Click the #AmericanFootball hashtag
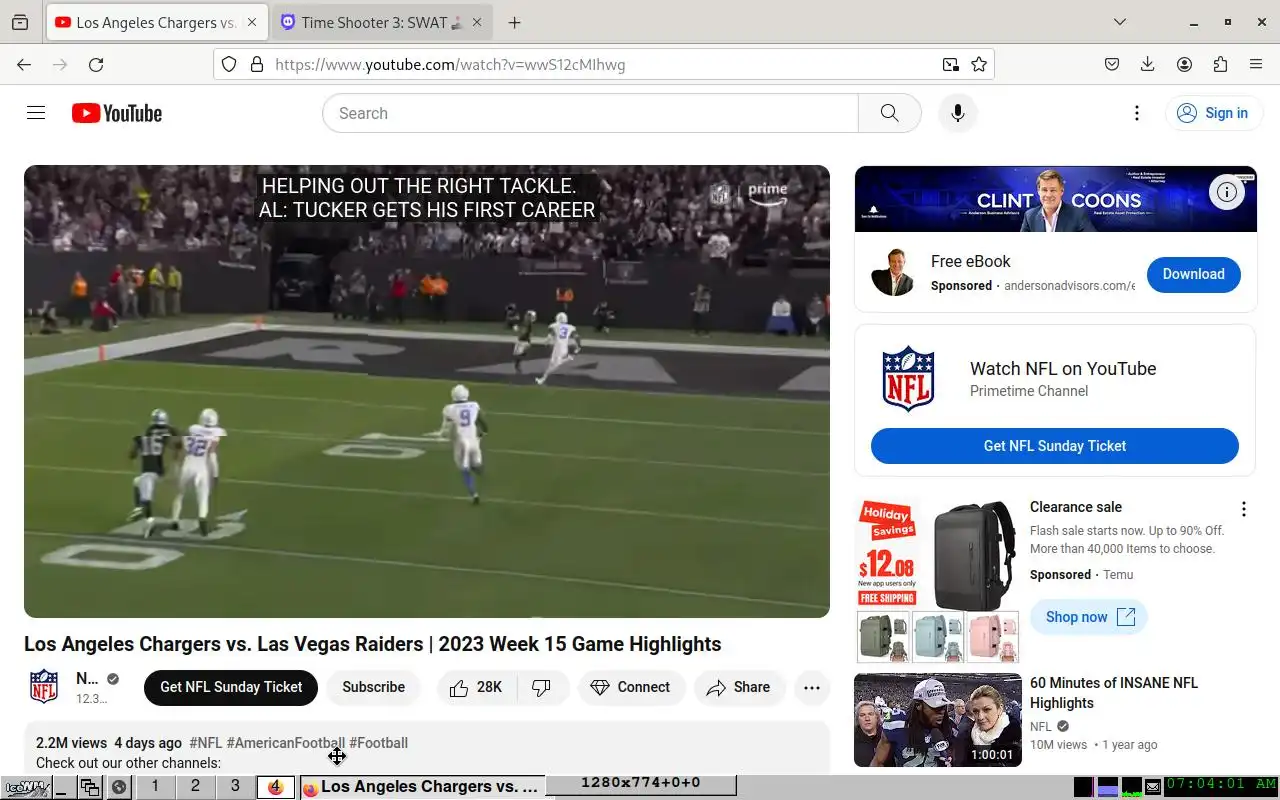Image resolution: width=1280 pixels, height=800 pixels. click(x=286, y=743)
